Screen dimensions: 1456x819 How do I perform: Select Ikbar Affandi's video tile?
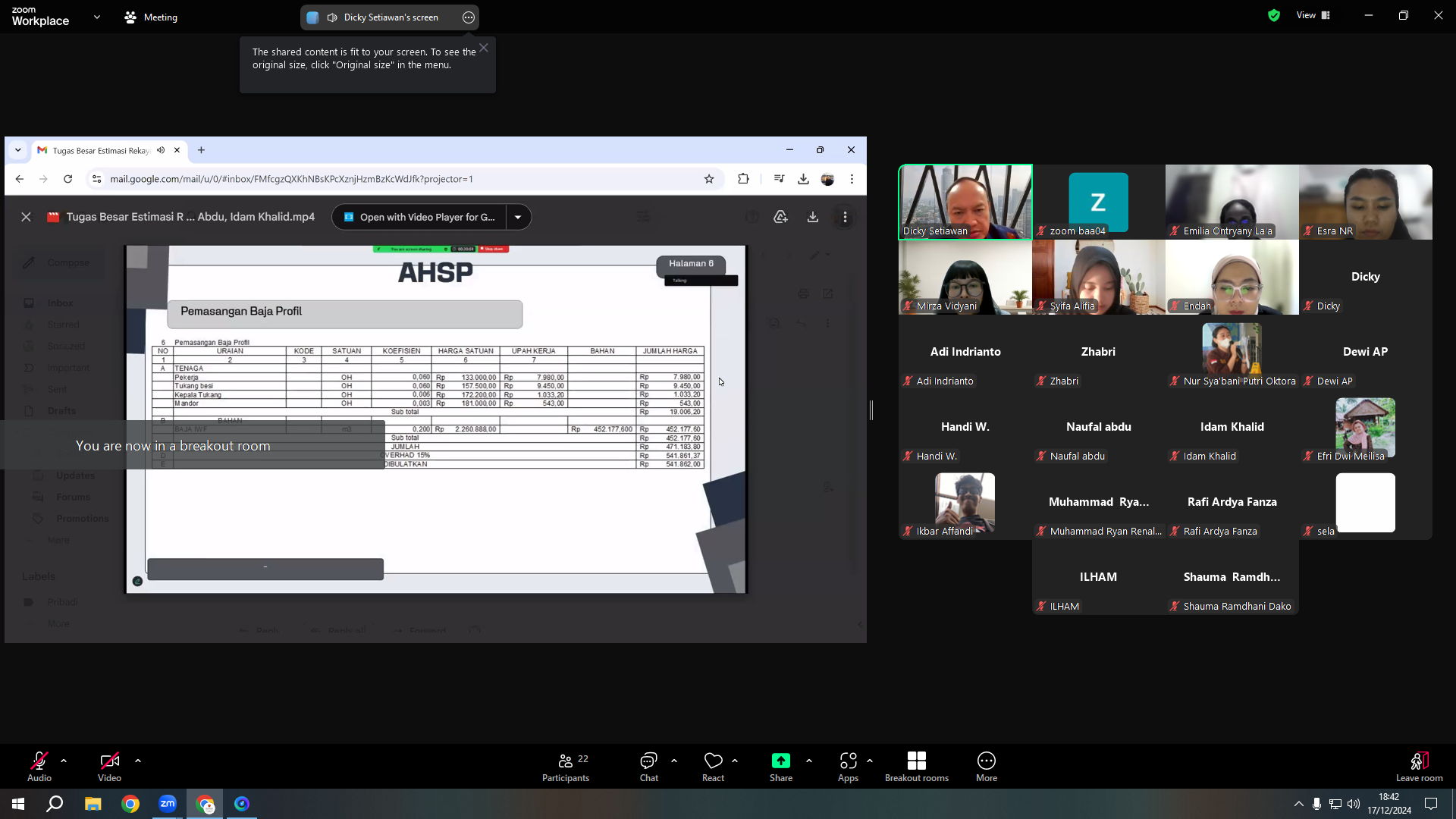[965, 503]
